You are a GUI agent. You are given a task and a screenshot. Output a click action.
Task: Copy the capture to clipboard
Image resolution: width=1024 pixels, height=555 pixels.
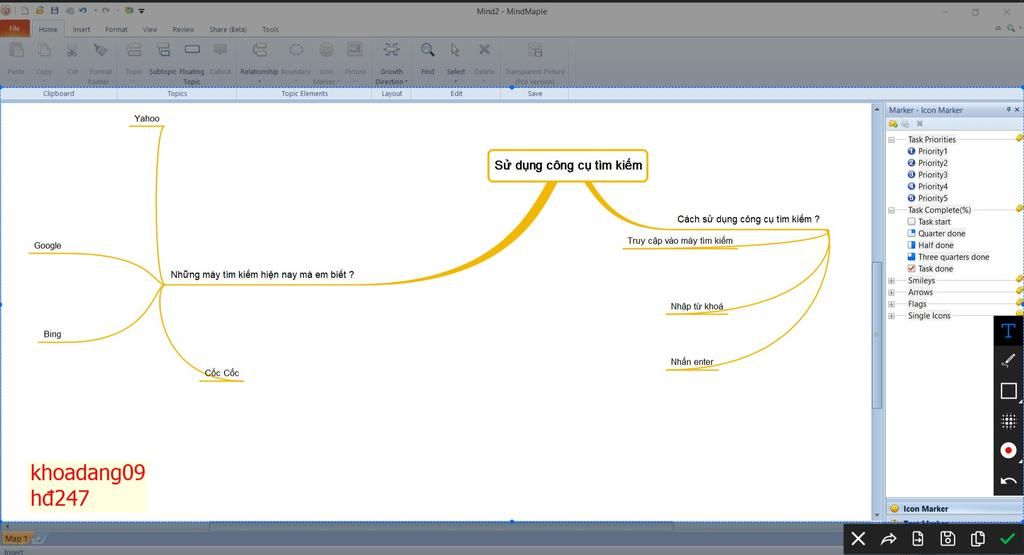point(978,539)
